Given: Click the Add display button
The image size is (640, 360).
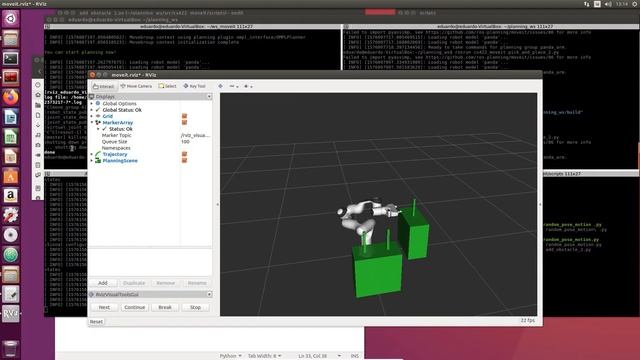Looking at the screenshot, I should pyautogui.click(x=103, y=283).
